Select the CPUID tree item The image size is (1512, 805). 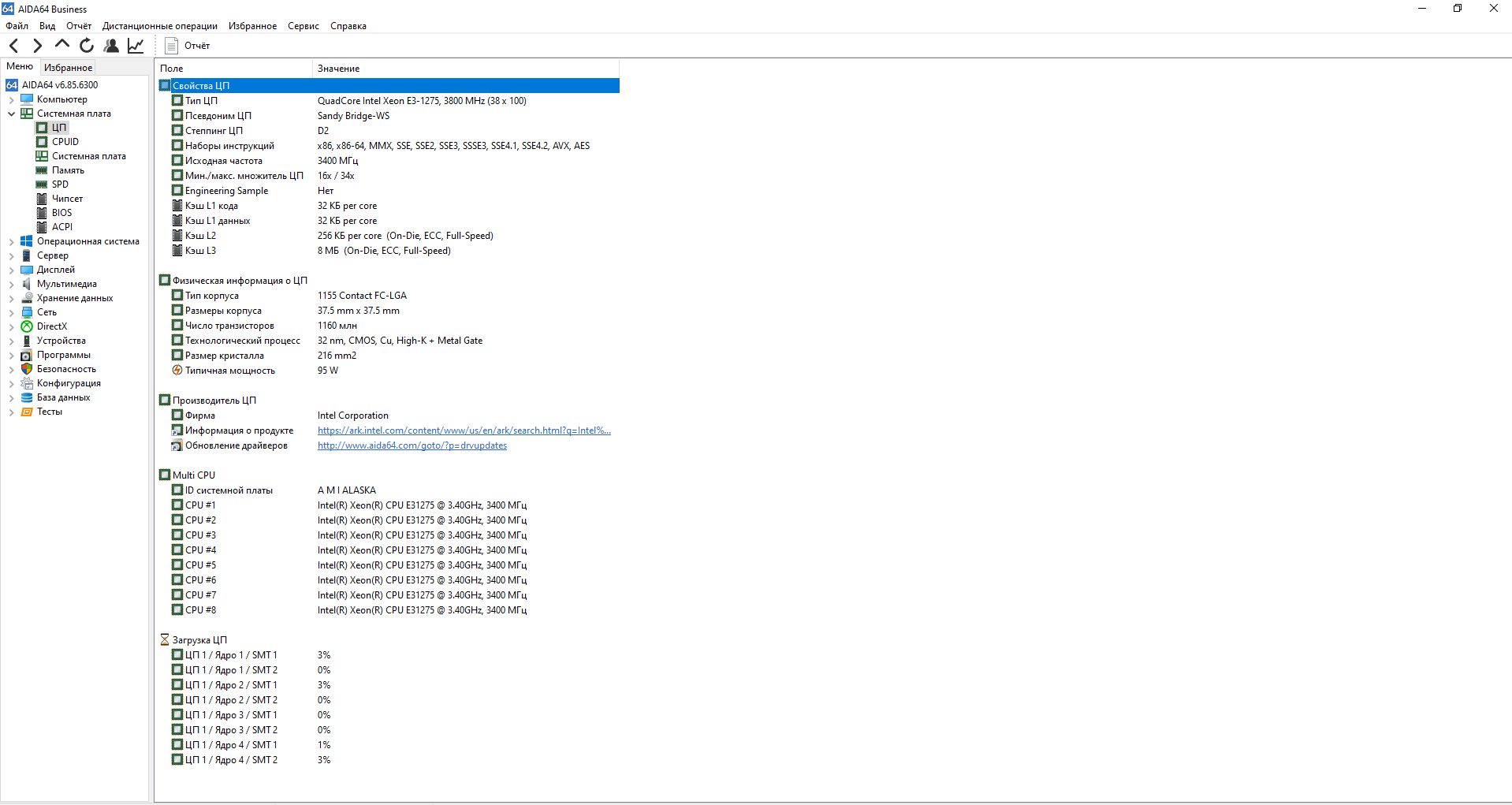(x=65, y=142)
